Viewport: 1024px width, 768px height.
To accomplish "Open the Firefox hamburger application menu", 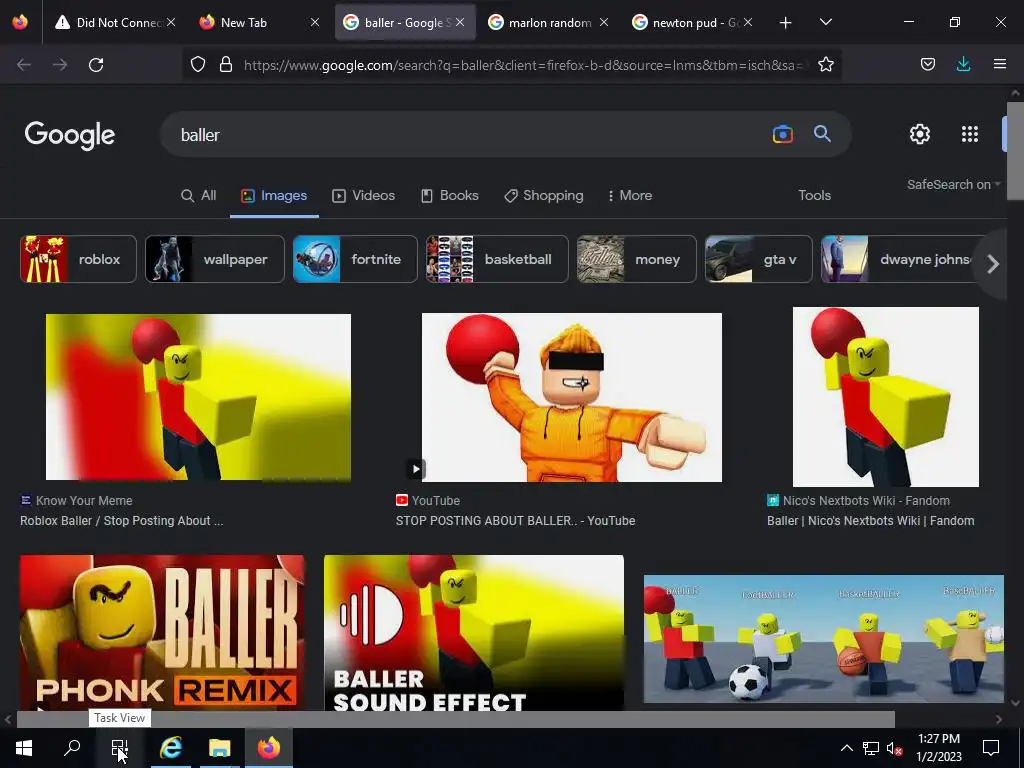I will click(x=999, y=64).
